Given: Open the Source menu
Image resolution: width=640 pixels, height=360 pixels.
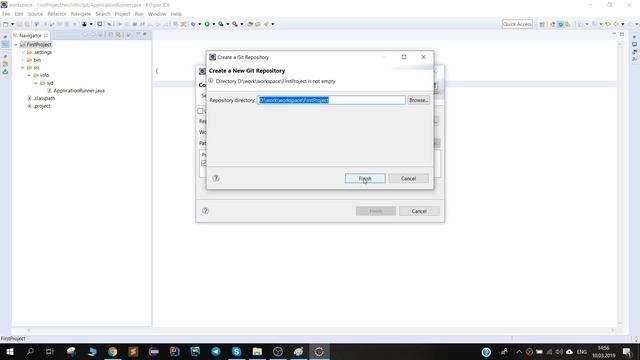Looking at the screenshot, I should [35, 14].
